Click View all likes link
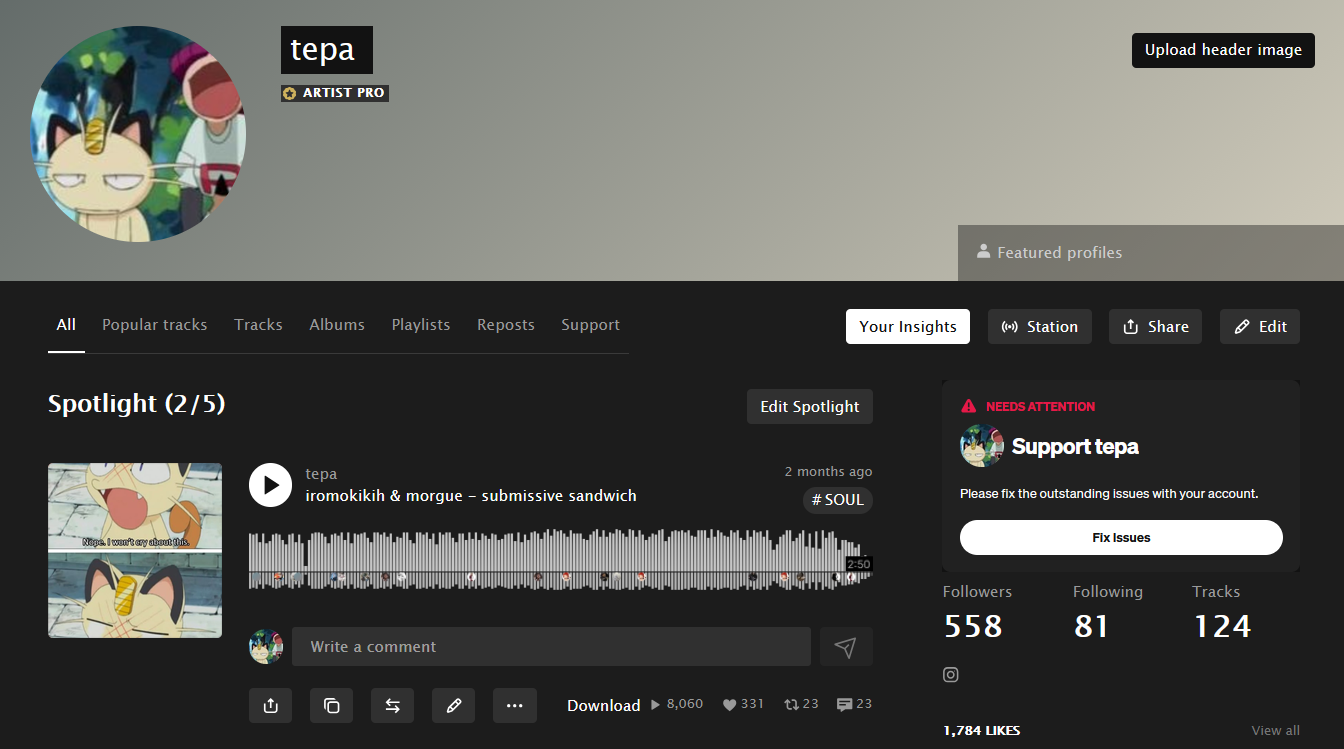 point(1276,731)
